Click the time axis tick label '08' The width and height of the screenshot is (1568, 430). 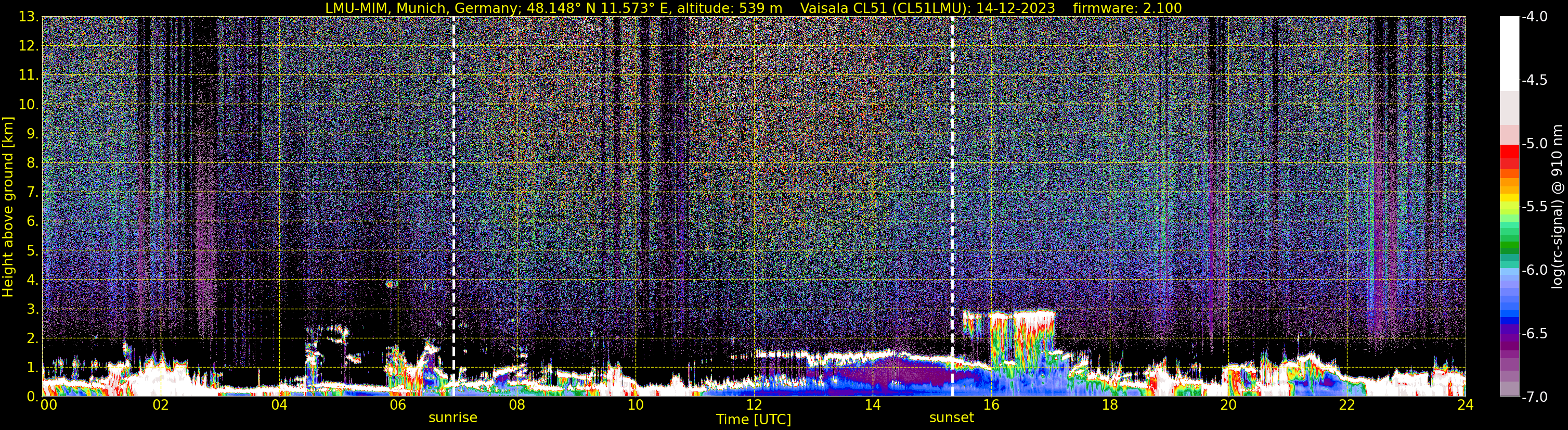[517, 405]
